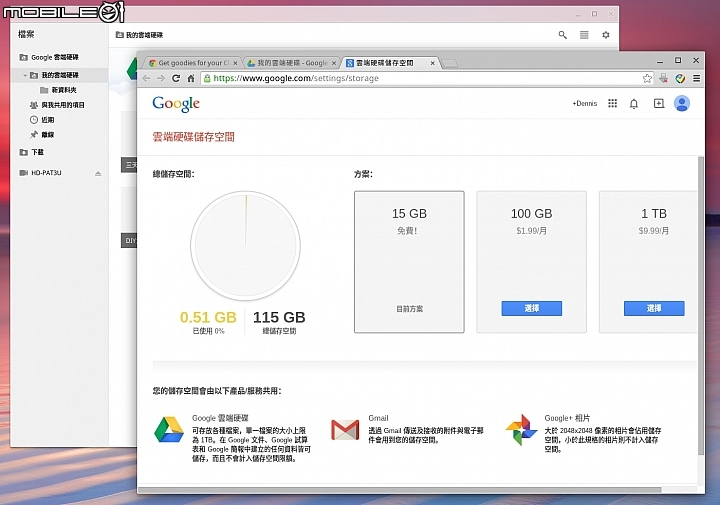The image size is (720, 505).
Task: Choose the 1 TB plan 選擇 button
Action: coord(654,309)
